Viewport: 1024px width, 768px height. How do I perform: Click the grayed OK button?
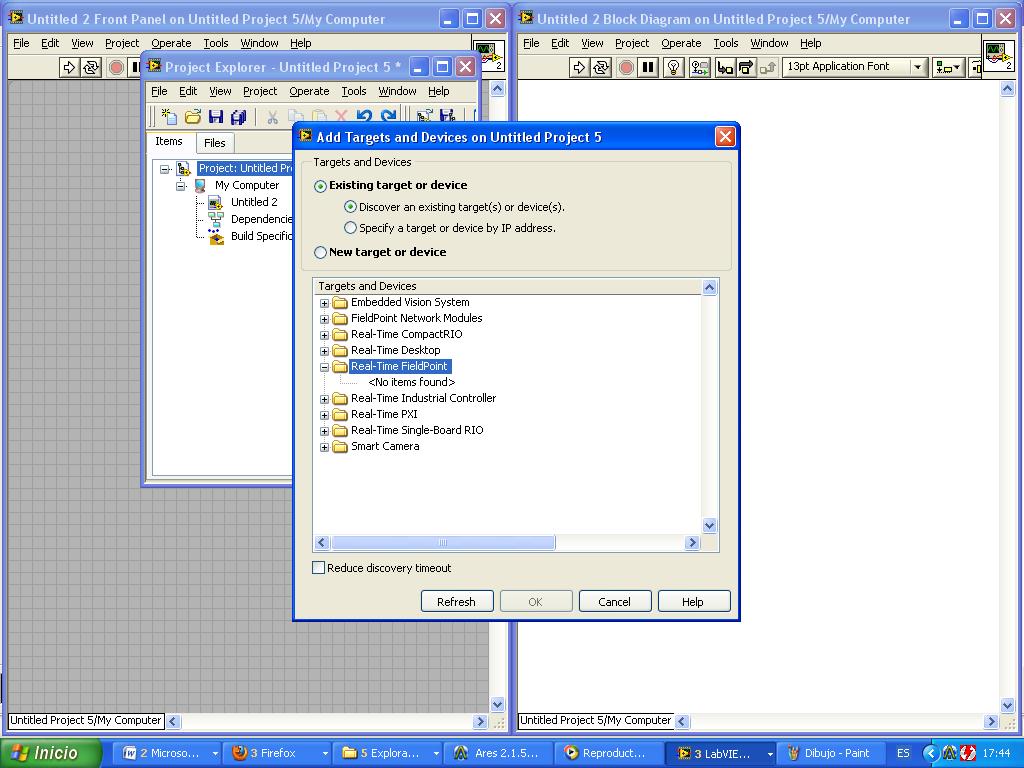point(536,601)
